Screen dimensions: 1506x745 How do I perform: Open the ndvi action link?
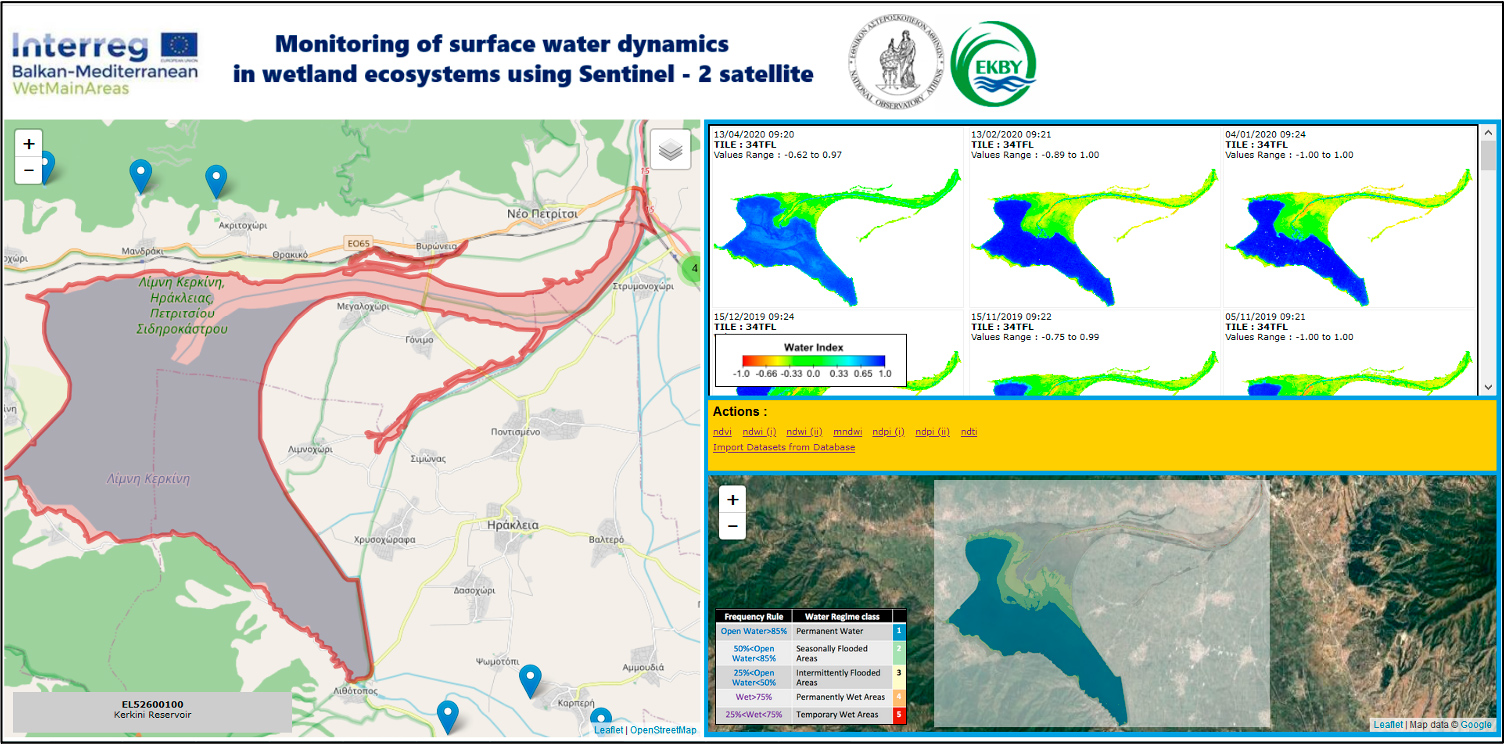pos(722,432)
